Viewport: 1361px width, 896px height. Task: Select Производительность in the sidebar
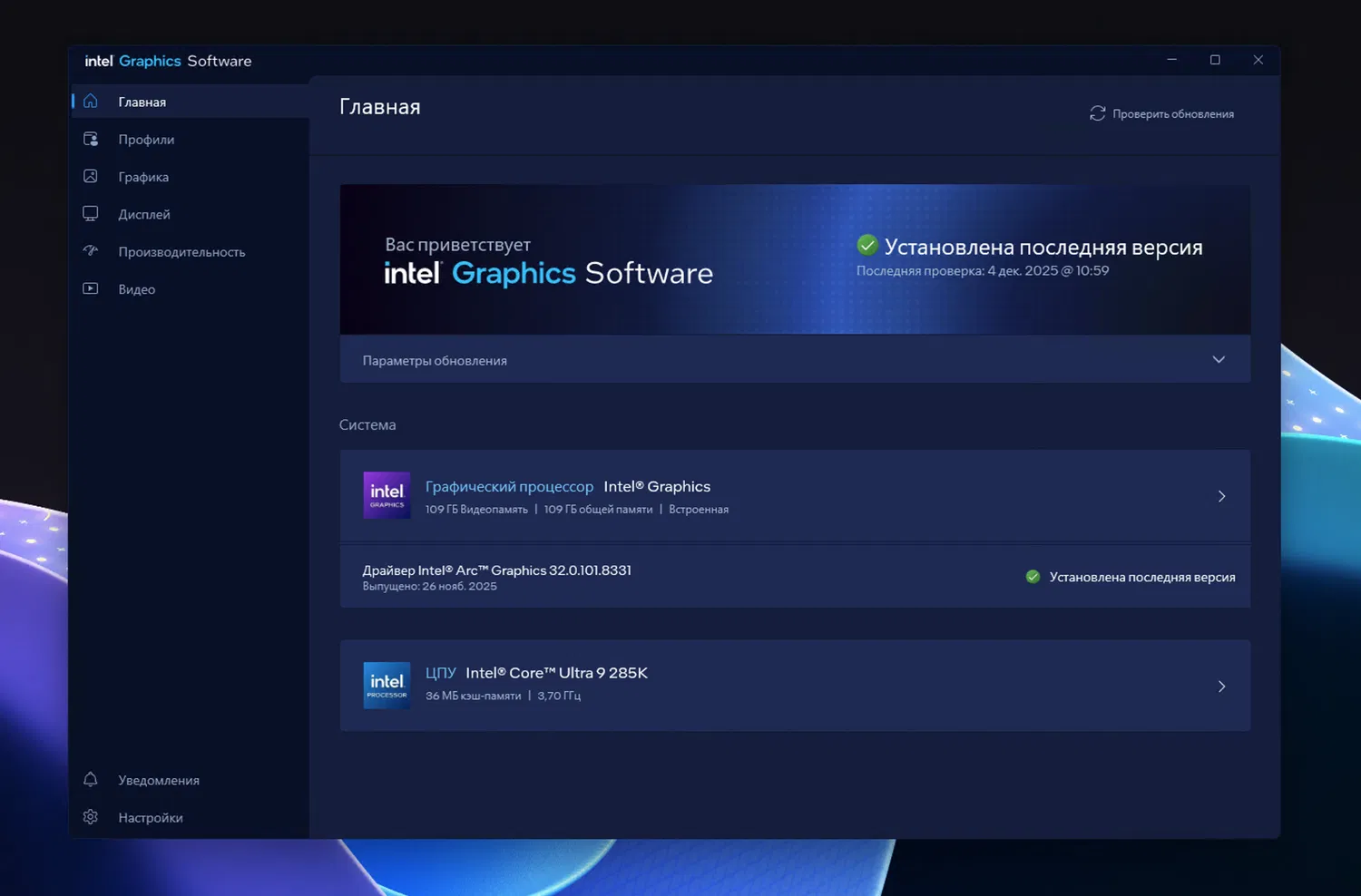[x=191, y=251]
